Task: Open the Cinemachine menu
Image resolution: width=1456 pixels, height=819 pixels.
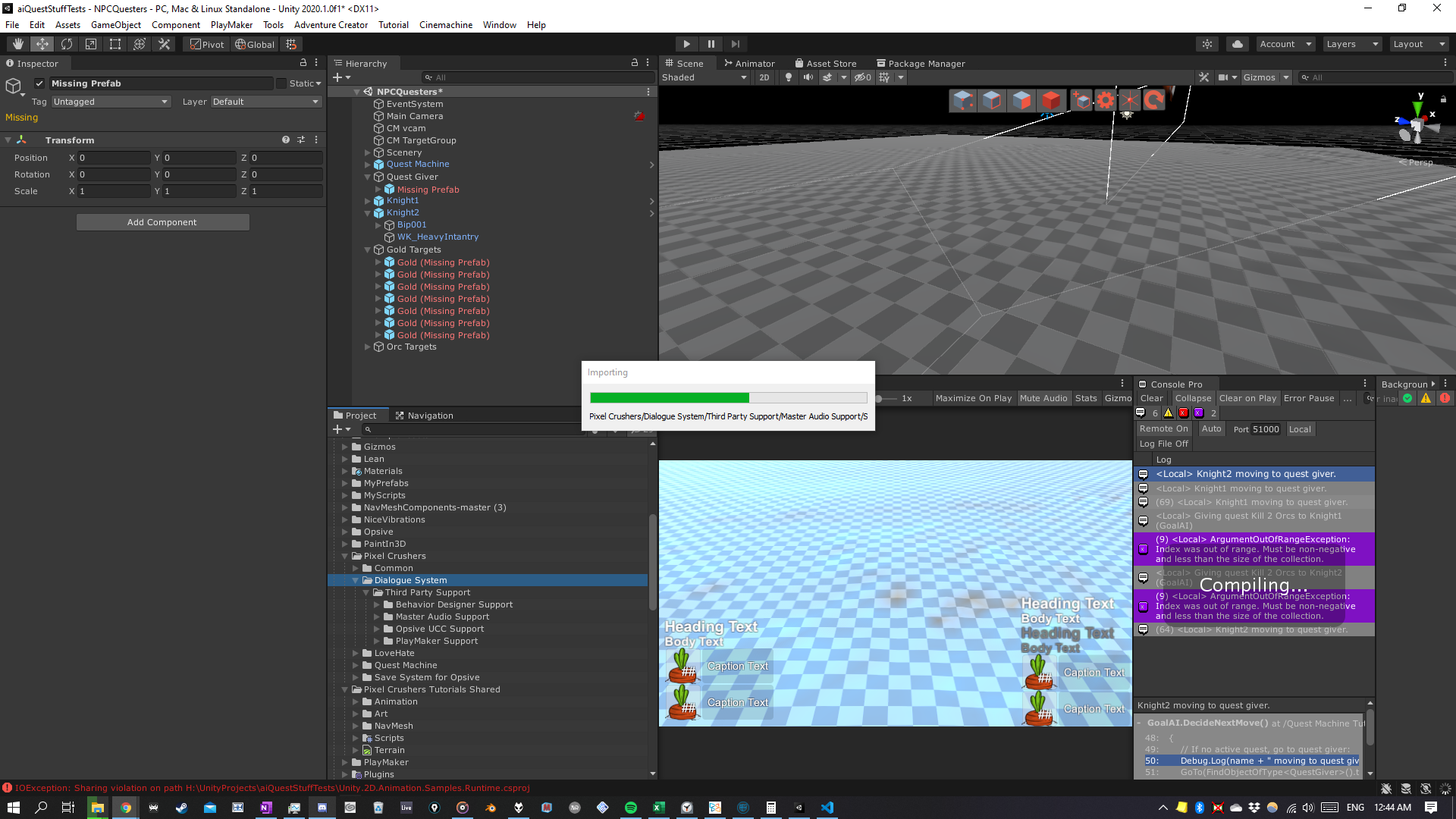Action: [x=446, y=24]
